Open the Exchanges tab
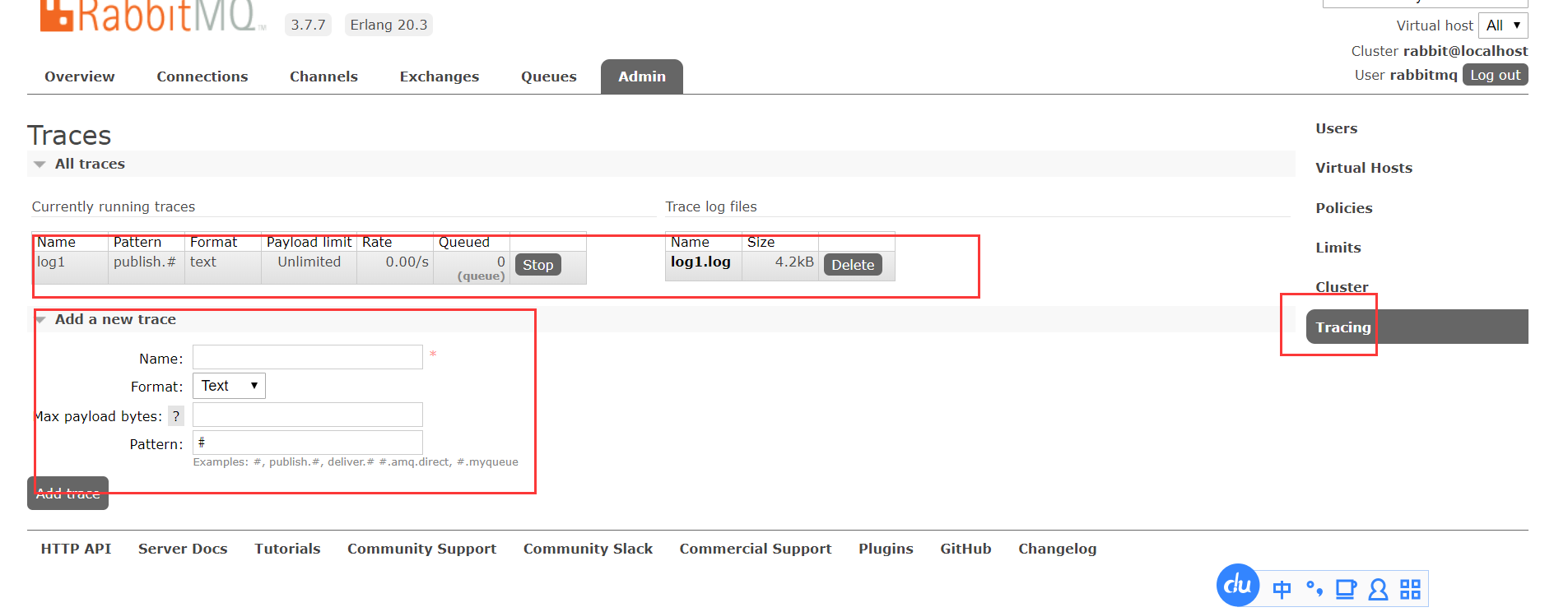 pyautogui.click(x=440, y=76)
